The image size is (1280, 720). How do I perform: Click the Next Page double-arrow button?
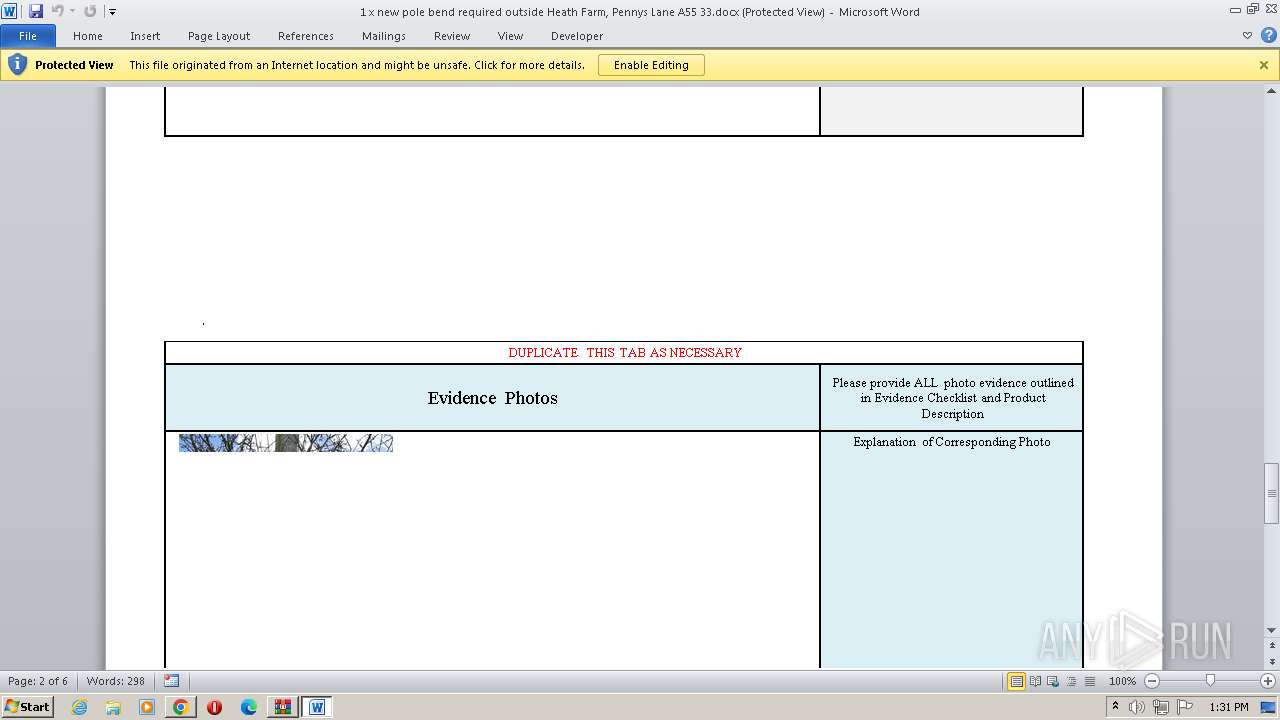coord(1271,662)
